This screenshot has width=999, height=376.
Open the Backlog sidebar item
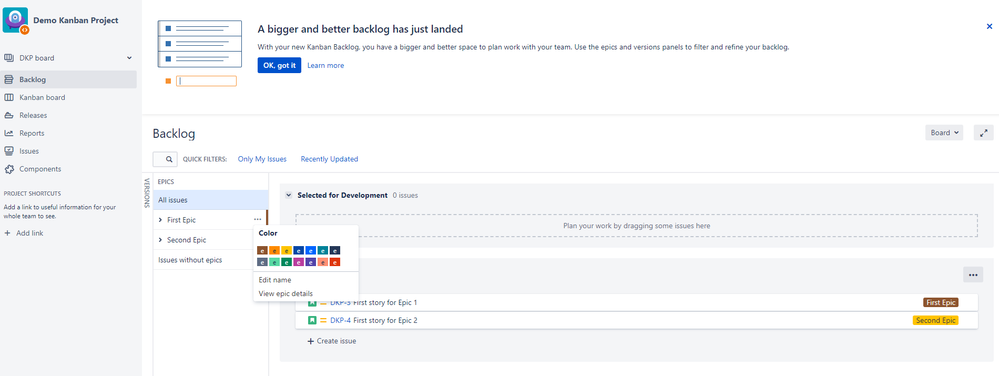pyautogui.click(x=68, y=80)
